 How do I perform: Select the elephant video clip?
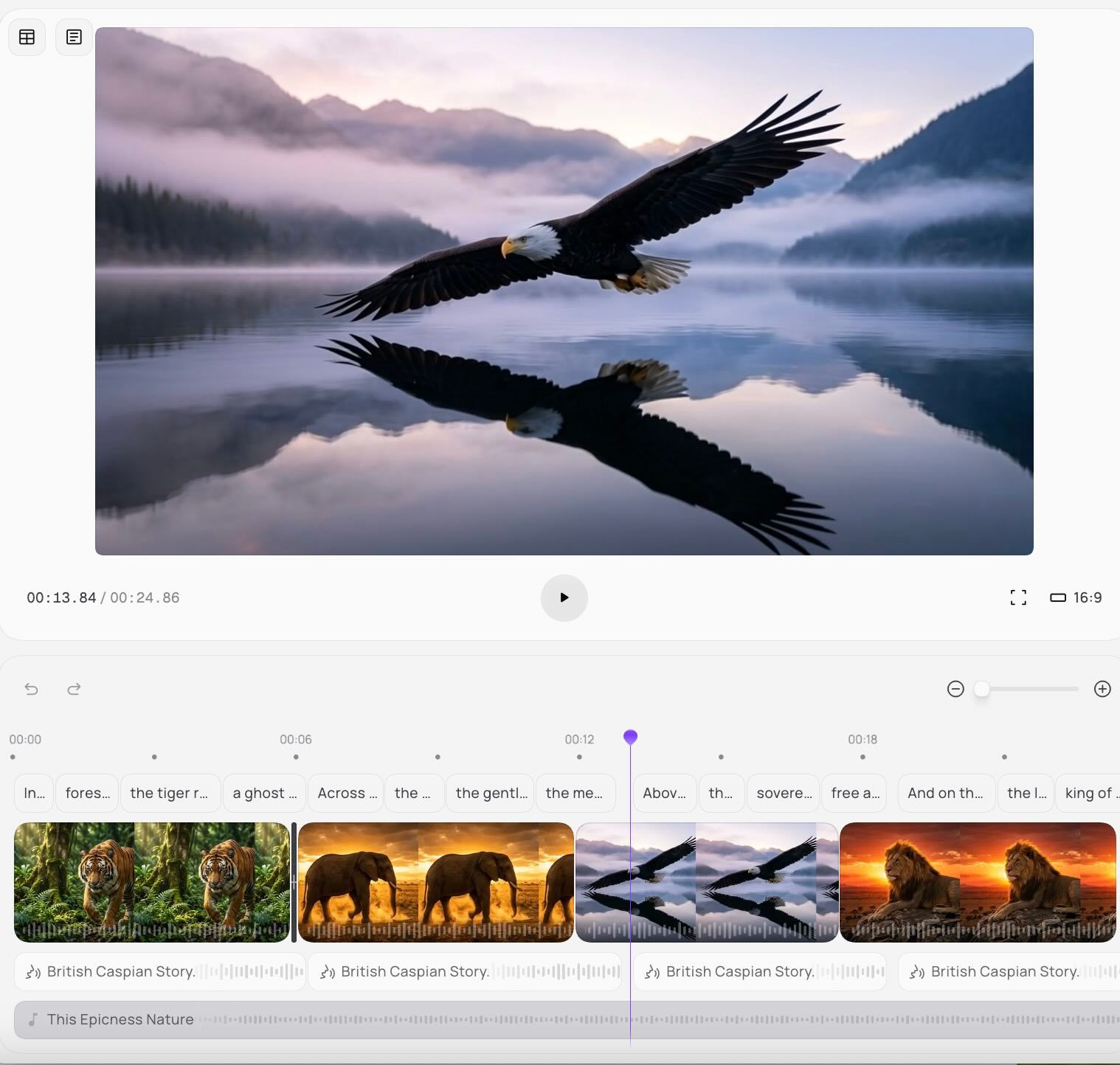pyautogui.click(x=435, y=881)
